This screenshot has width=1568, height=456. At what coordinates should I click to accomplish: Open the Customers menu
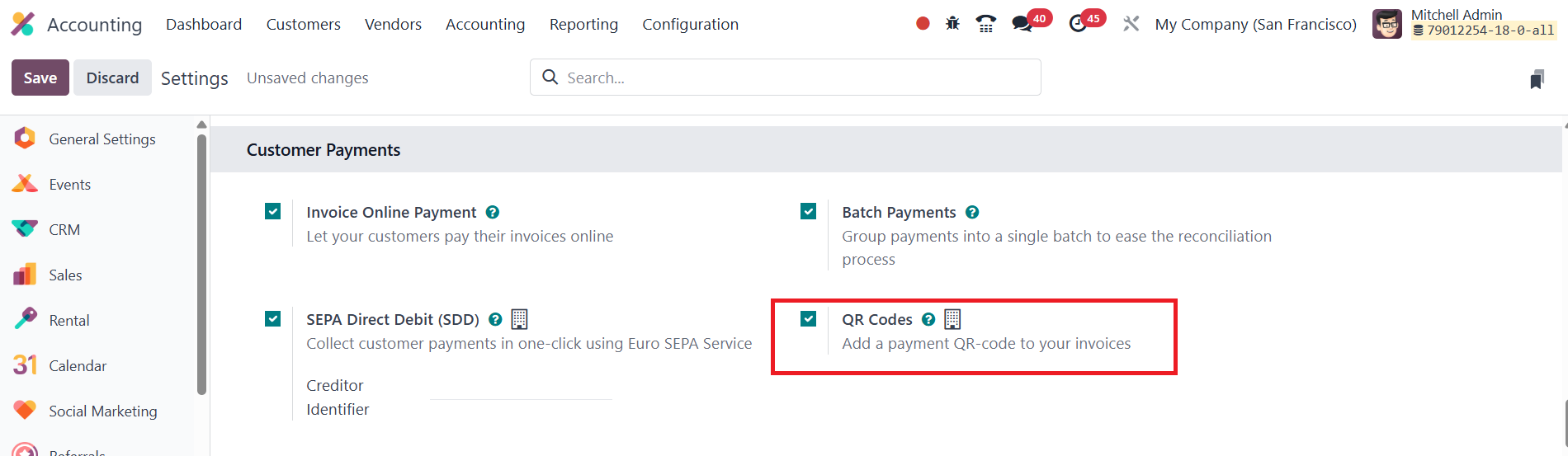303,25
